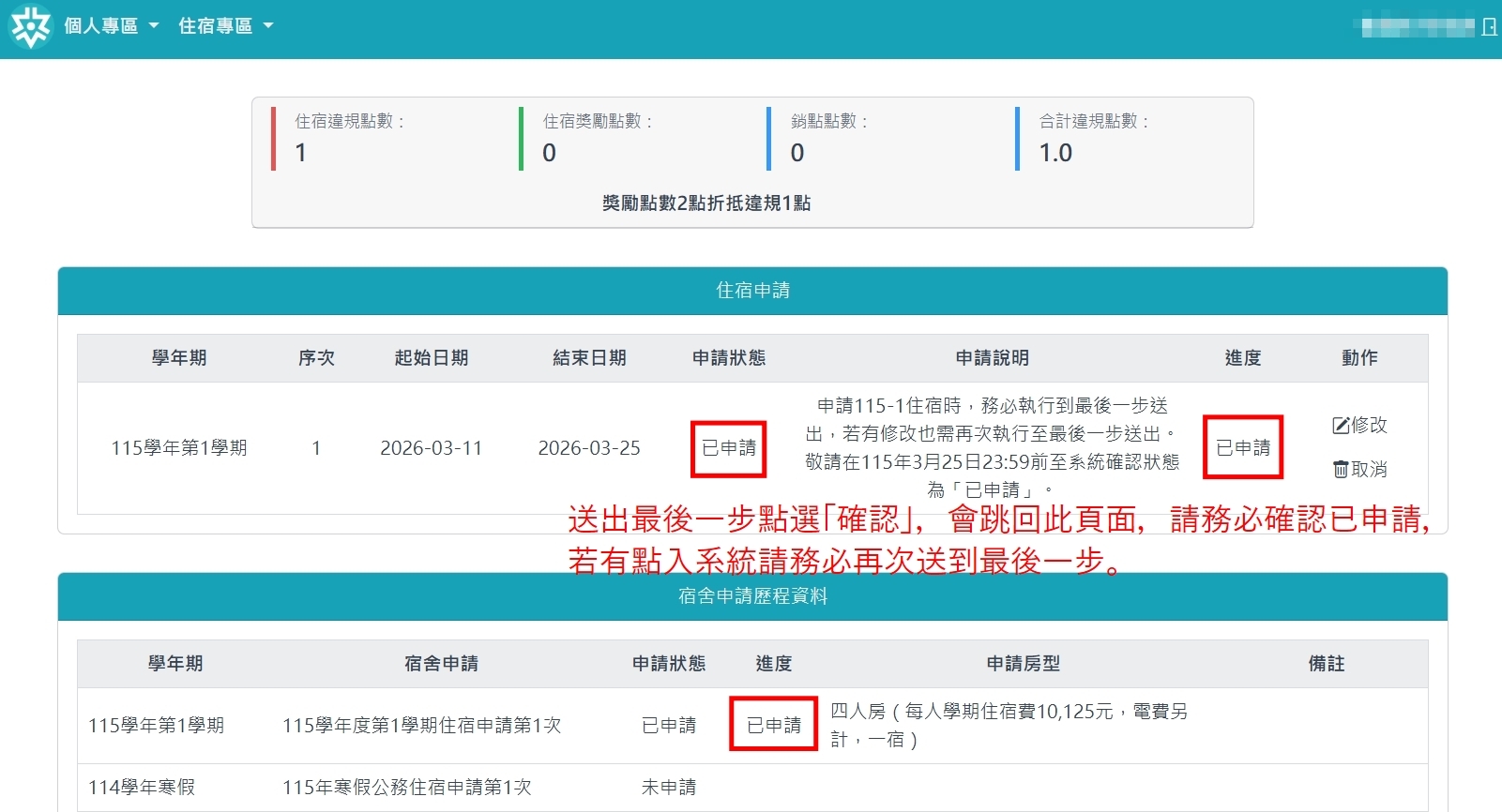
Task: Click the 動作 column header
Action: [1359, 358]
